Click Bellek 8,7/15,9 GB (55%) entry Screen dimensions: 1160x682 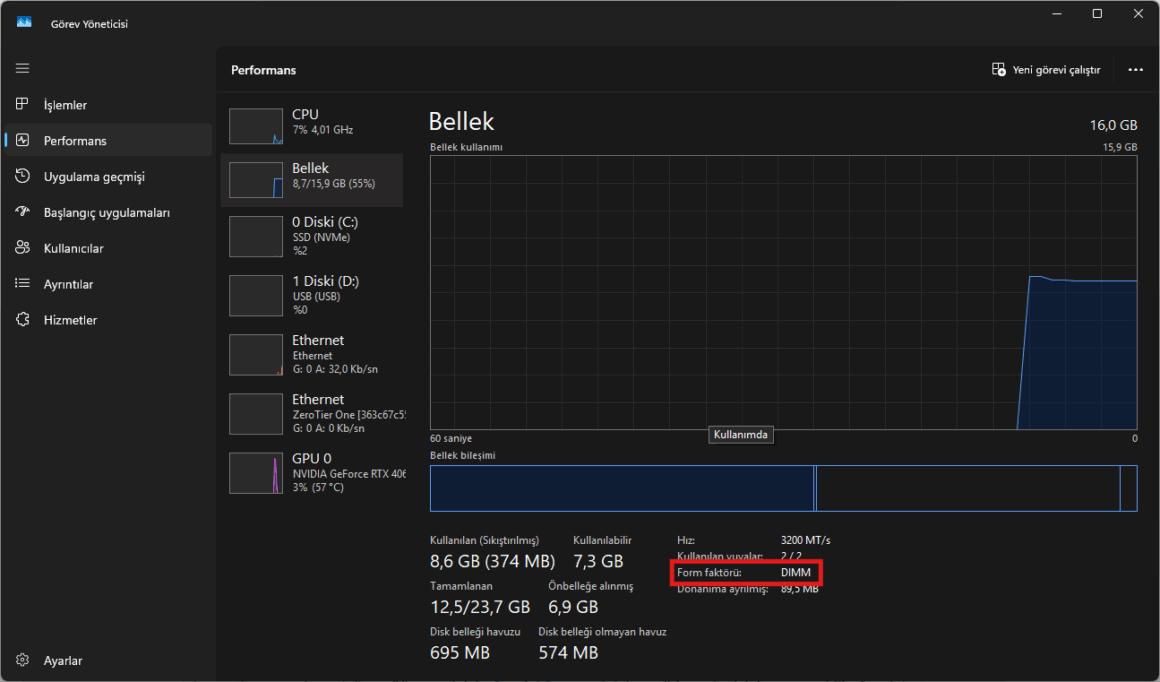[x=312, y=180]
